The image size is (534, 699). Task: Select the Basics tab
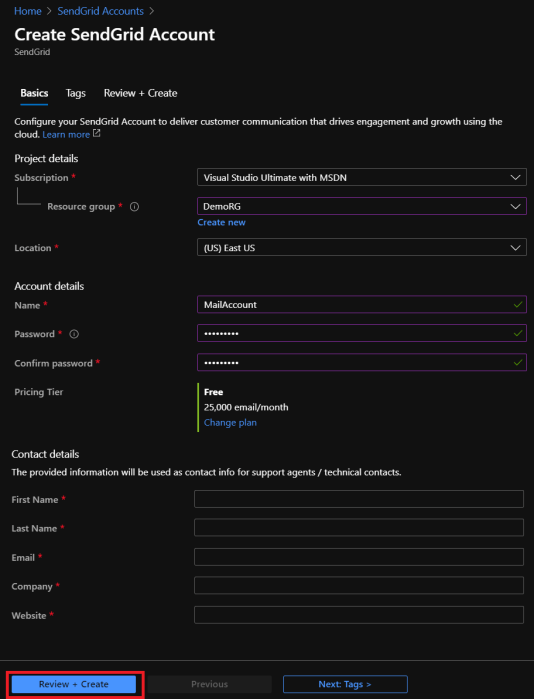(x=34, y=93)
